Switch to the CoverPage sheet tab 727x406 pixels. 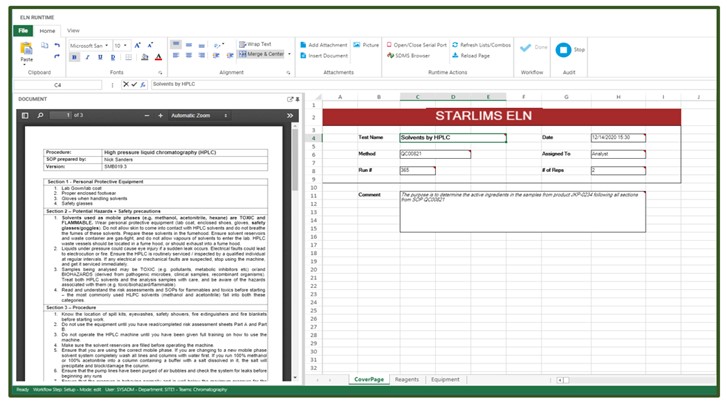pyautogui.click(x=369, y=379)
